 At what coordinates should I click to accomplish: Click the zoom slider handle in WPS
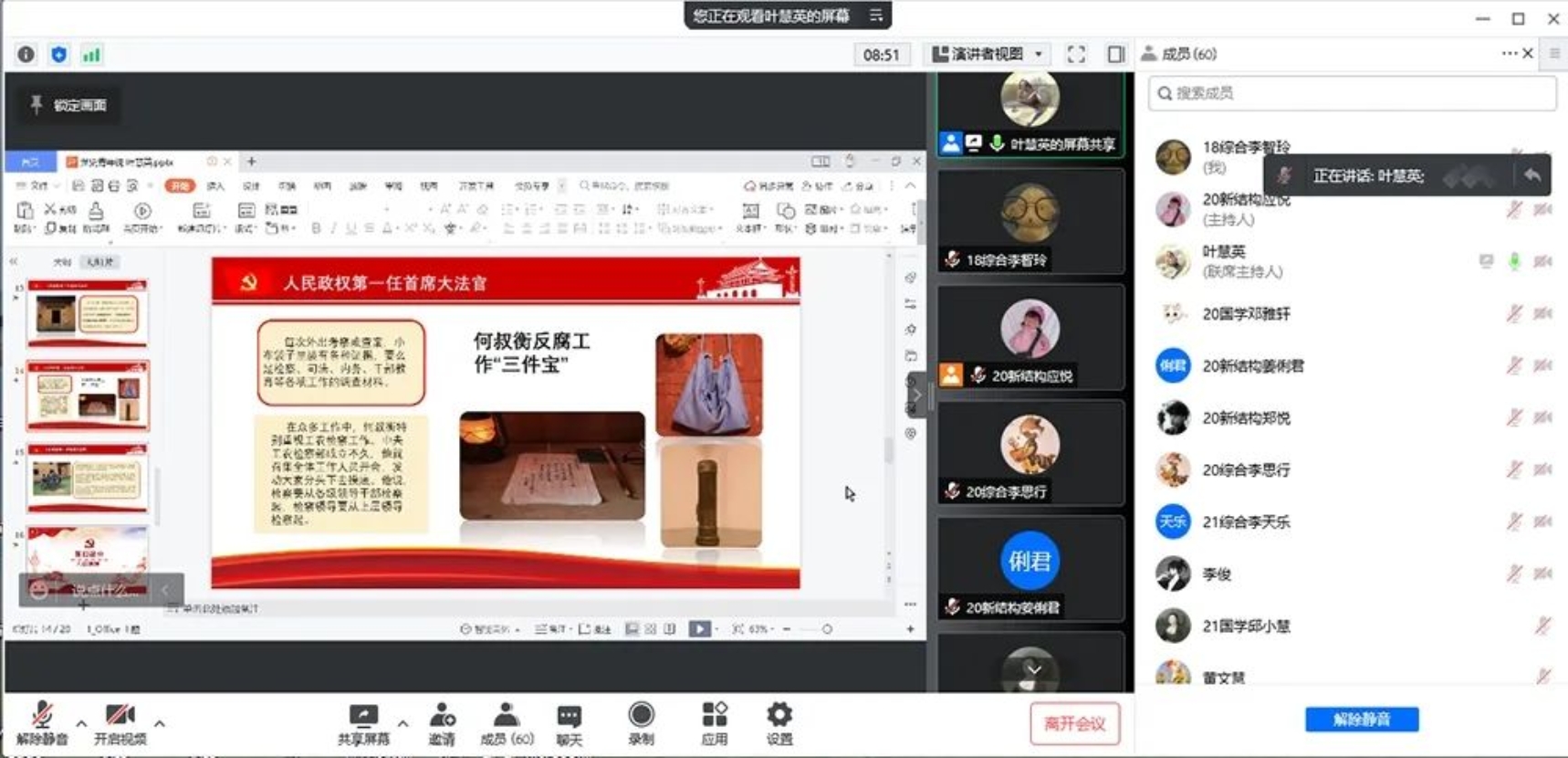pos(827,629)
